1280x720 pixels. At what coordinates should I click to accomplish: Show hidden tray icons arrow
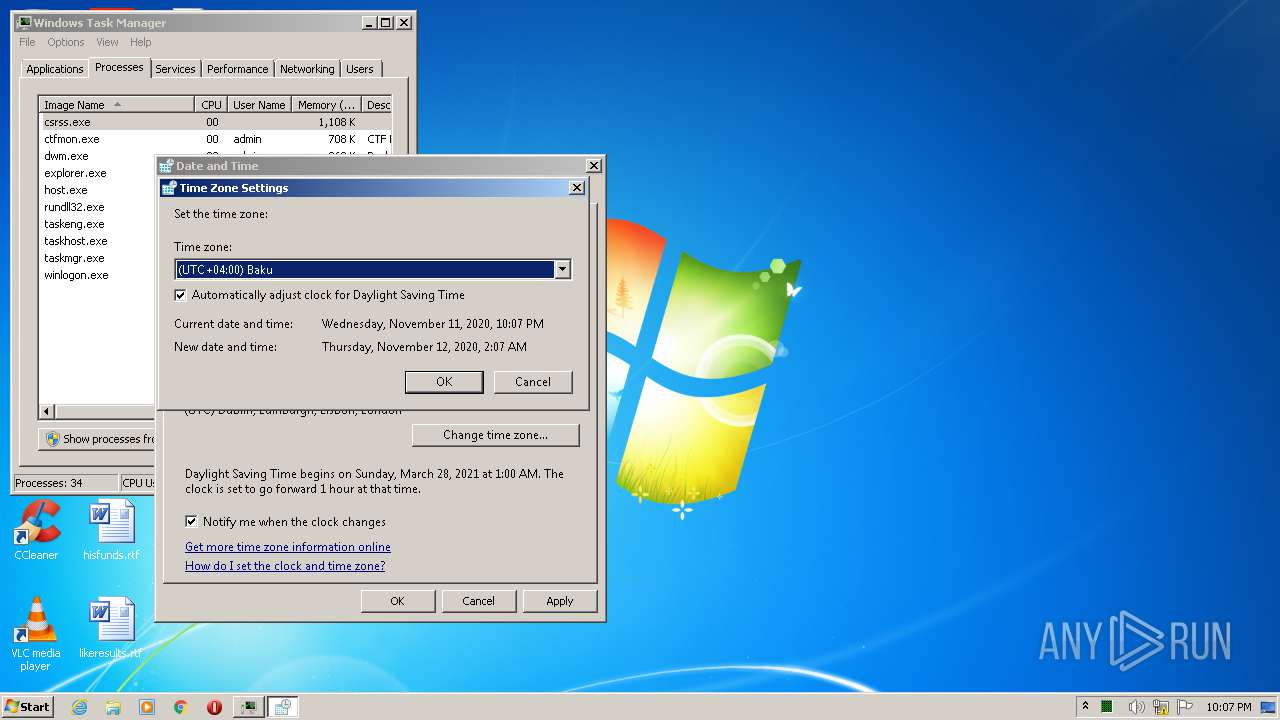(1085, 707)
